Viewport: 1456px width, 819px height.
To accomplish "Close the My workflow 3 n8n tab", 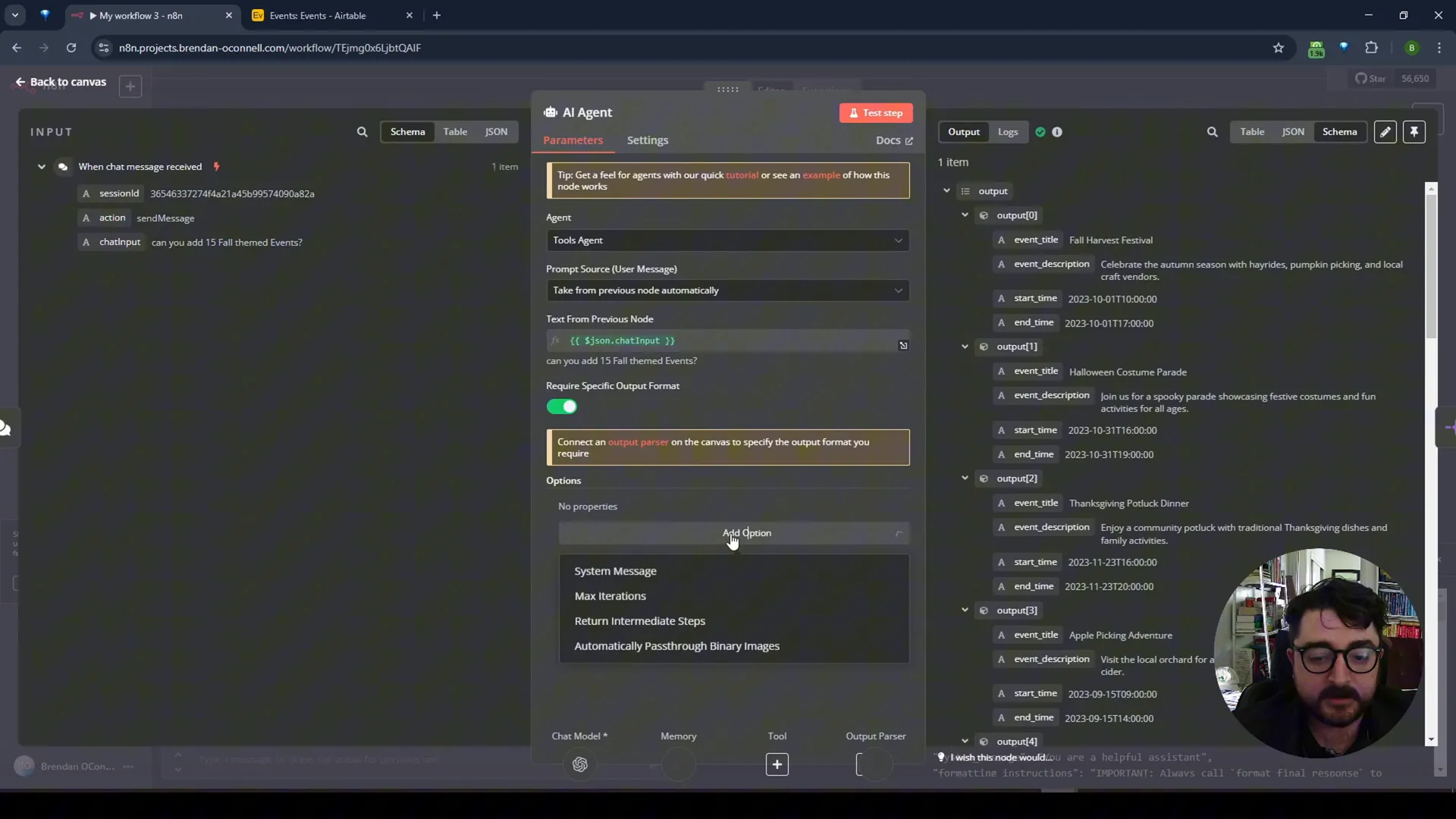I will 229,15.
